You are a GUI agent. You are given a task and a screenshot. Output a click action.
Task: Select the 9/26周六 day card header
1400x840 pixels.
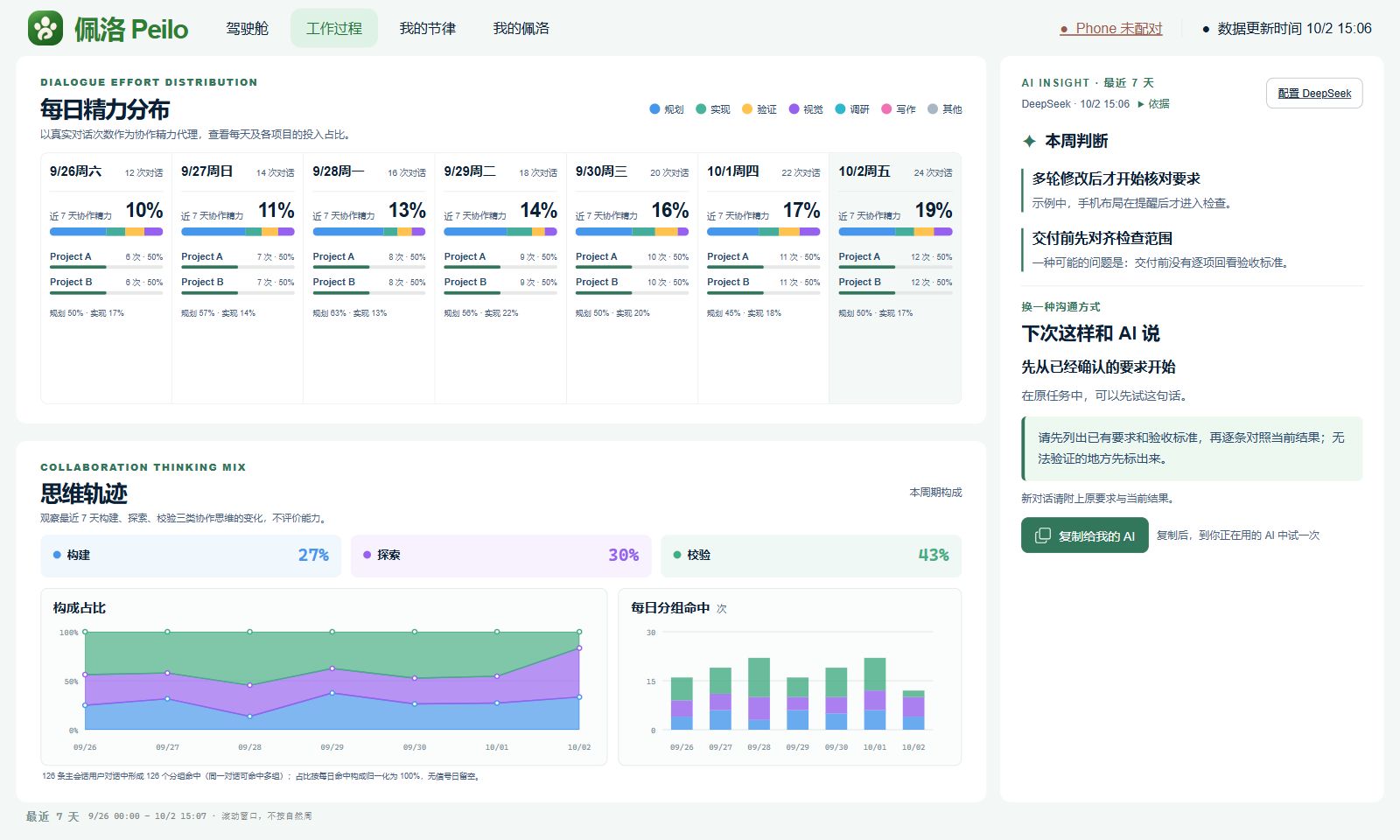(106, 171)
